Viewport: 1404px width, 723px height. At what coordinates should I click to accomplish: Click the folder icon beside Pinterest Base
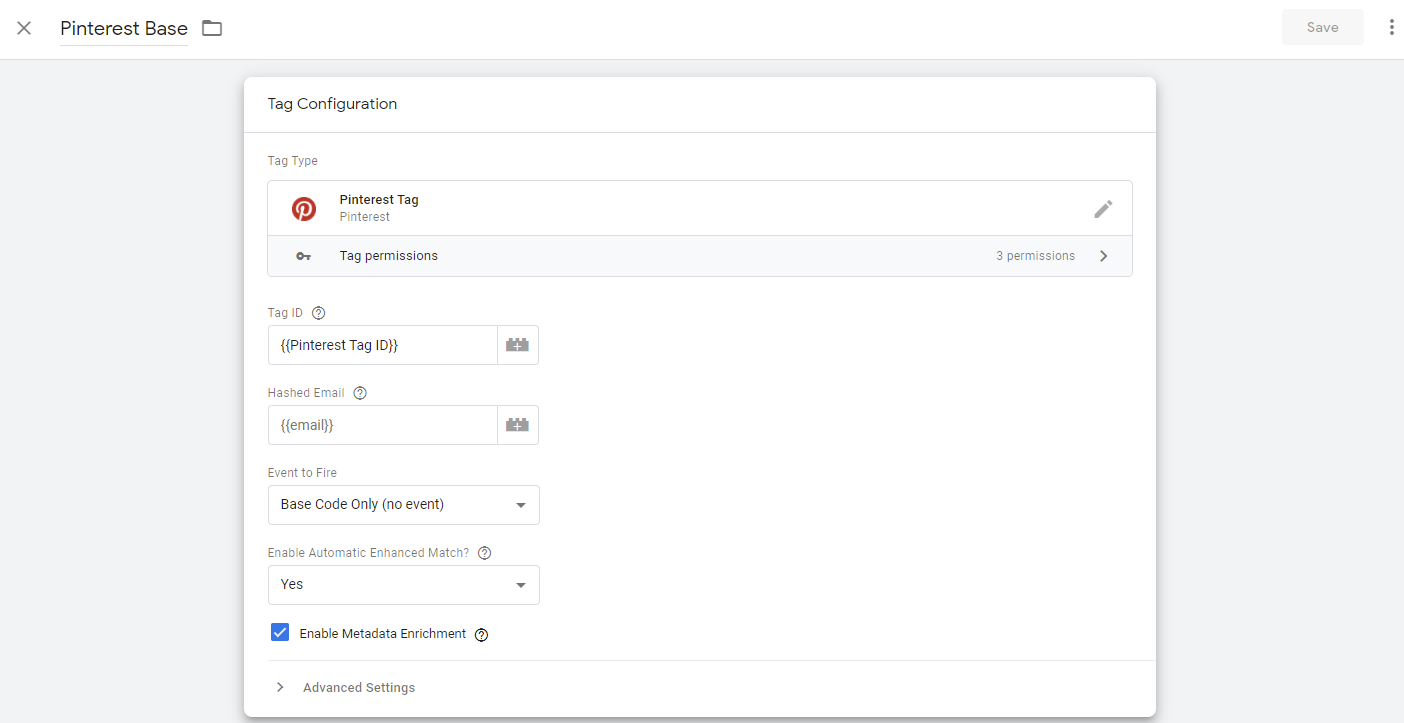point(212,28)
